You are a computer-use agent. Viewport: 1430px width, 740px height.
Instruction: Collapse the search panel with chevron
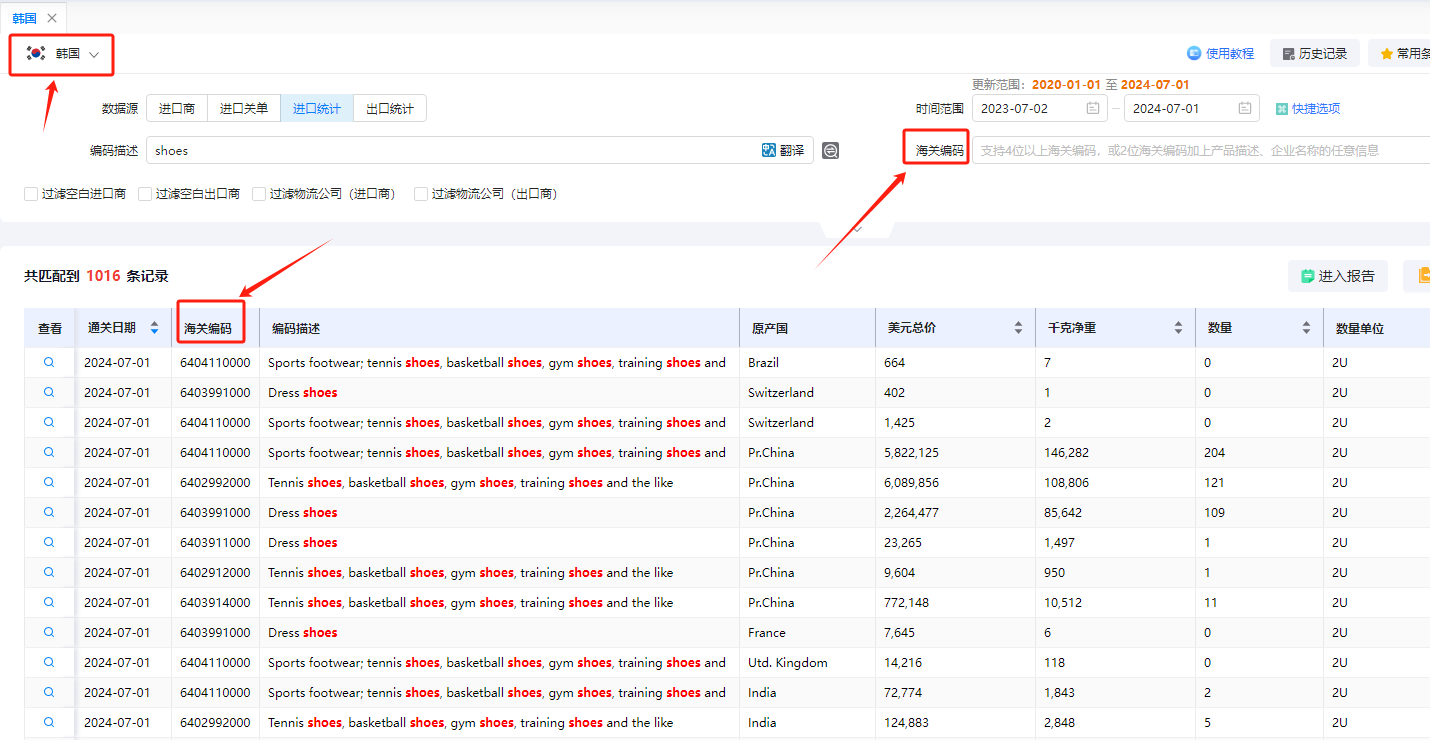(x=857, y=230)
